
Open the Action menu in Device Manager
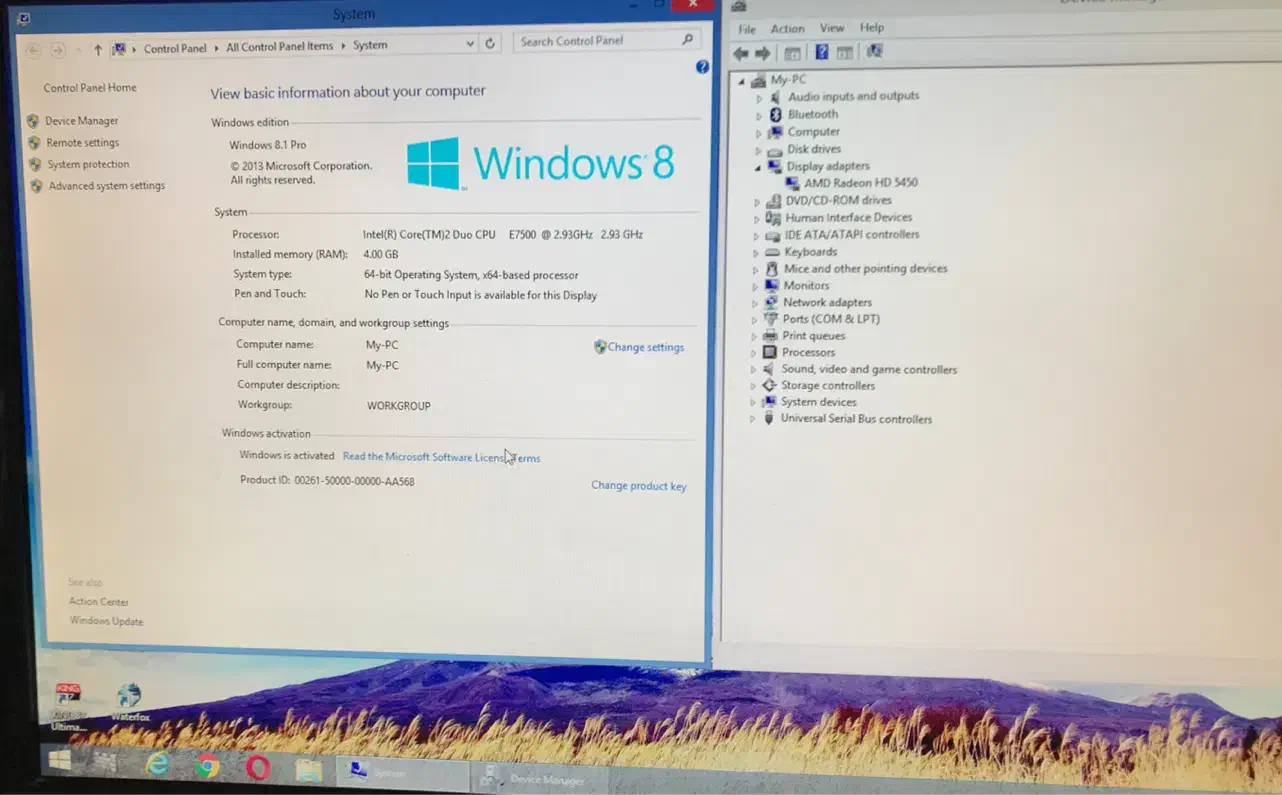pos(787,29)
